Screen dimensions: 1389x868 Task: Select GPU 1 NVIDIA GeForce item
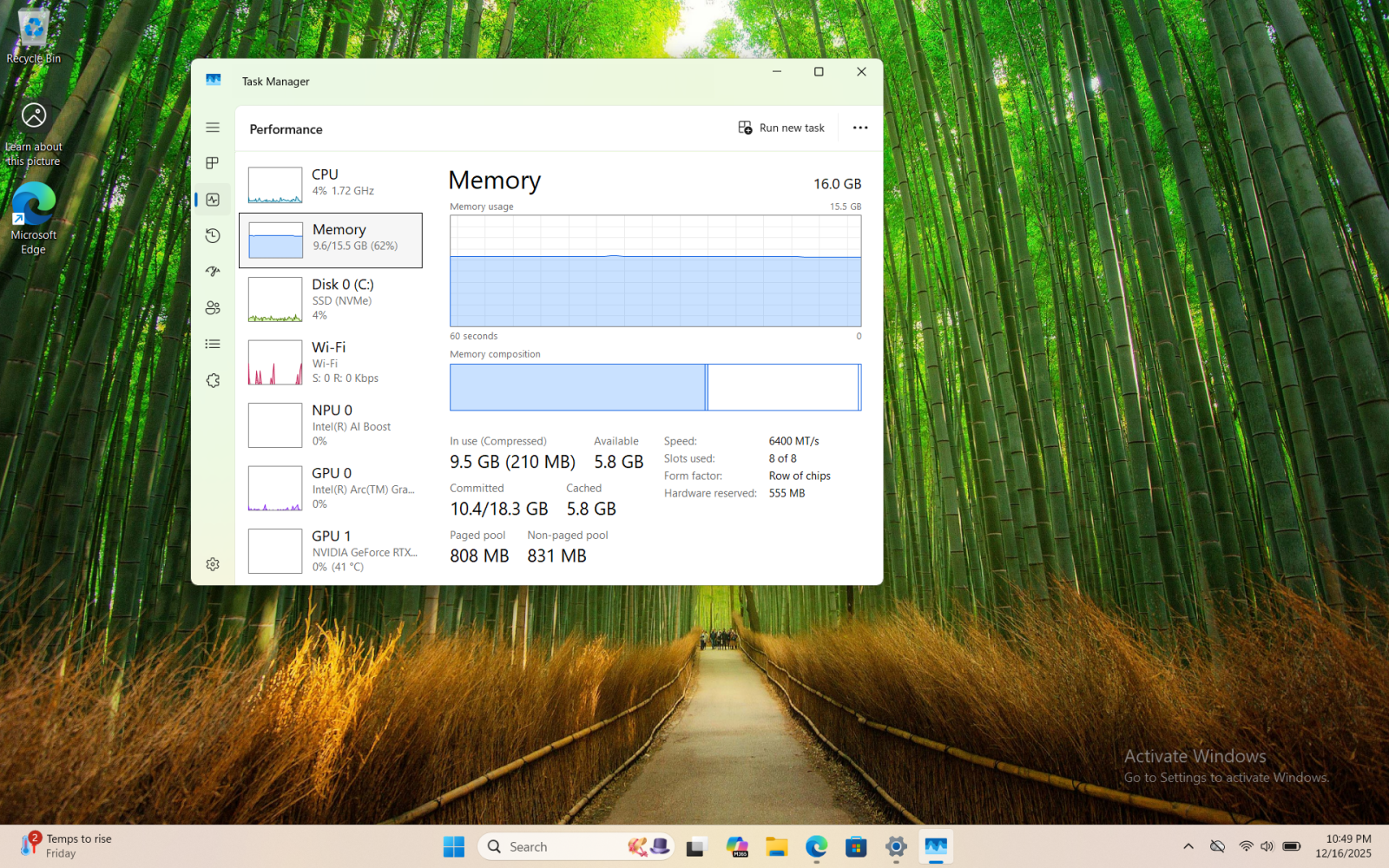[331, 550]
